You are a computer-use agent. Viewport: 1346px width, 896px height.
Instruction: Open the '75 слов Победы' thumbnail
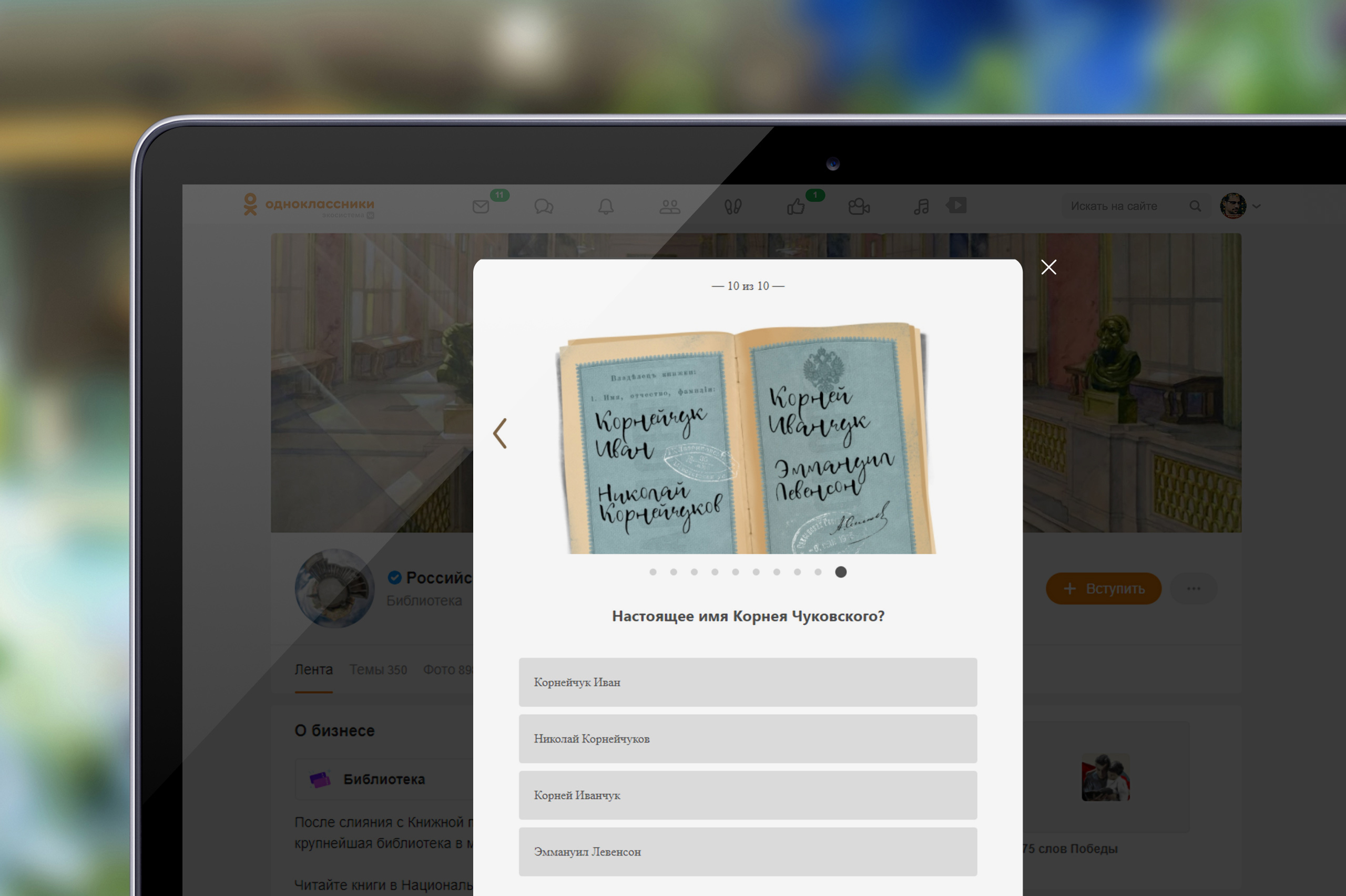click(x=1106, y=777)
